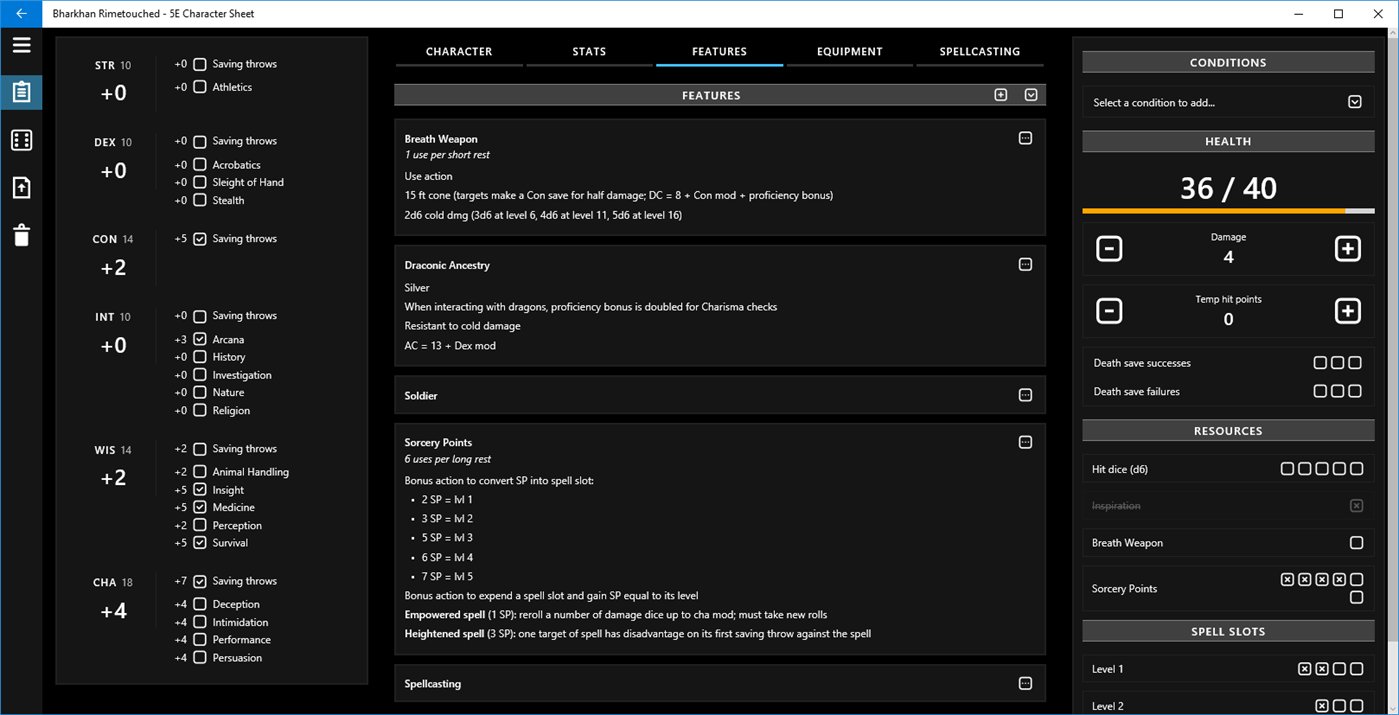The height and width of the screenshot is (715, 1399).
Task: Switch to the Spellcasting tab
Action: point(979,51)
